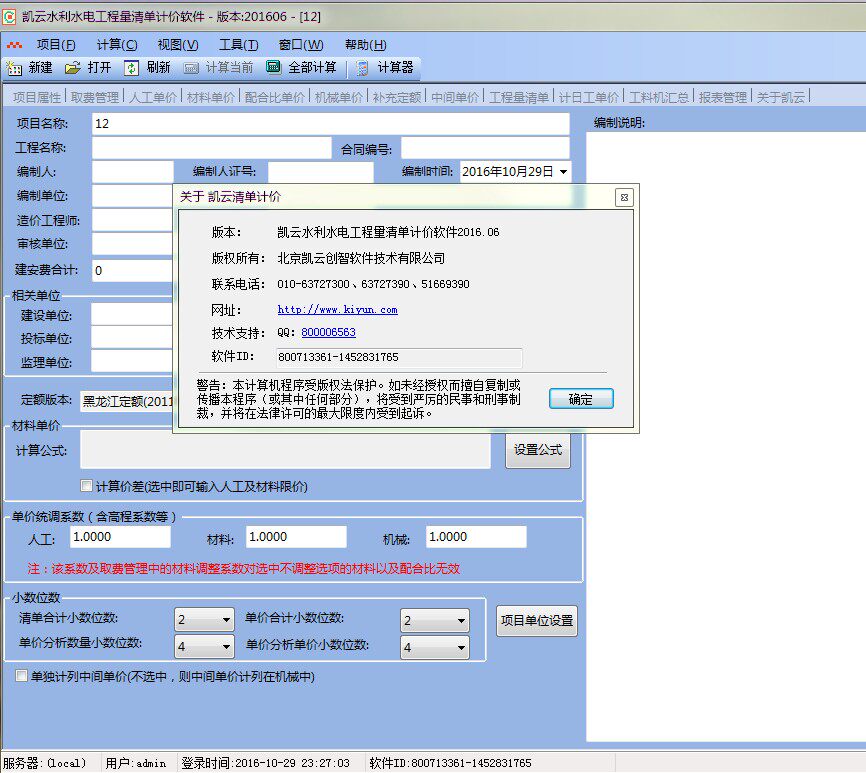Click the 建设单位 input field

click(x=132, y=315)
